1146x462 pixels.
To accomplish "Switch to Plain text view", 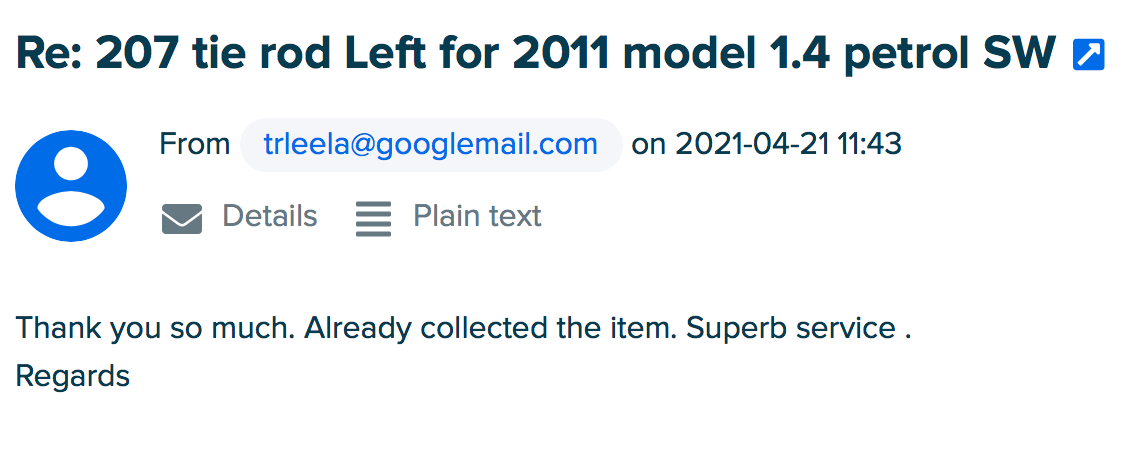I will [477, 216].
